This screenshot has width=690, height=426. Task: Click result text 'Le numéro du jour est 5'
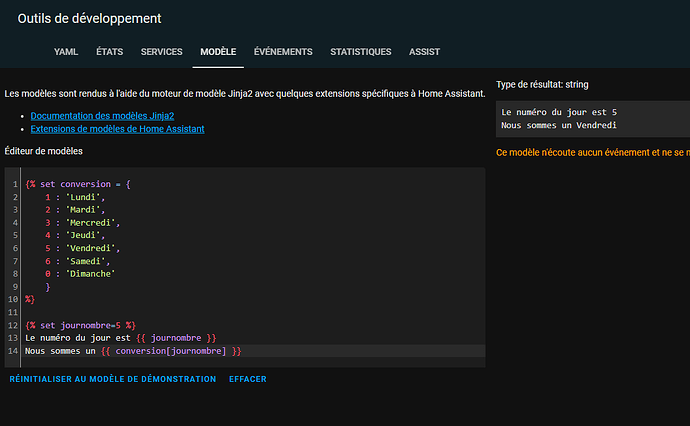(x=559, y=112)
